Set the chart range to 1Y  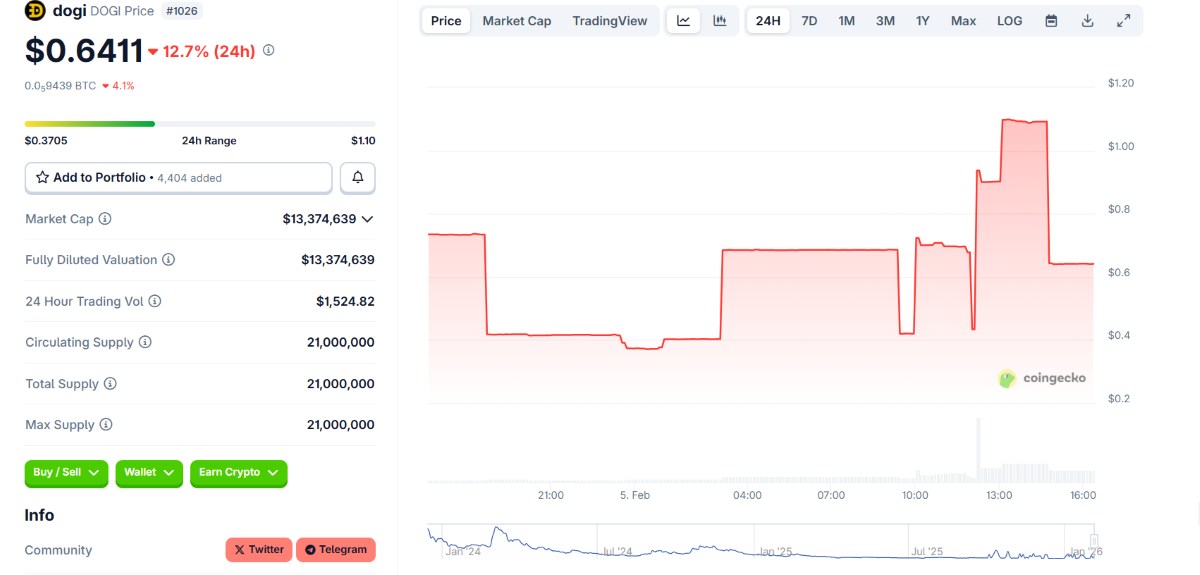point(923,21)
